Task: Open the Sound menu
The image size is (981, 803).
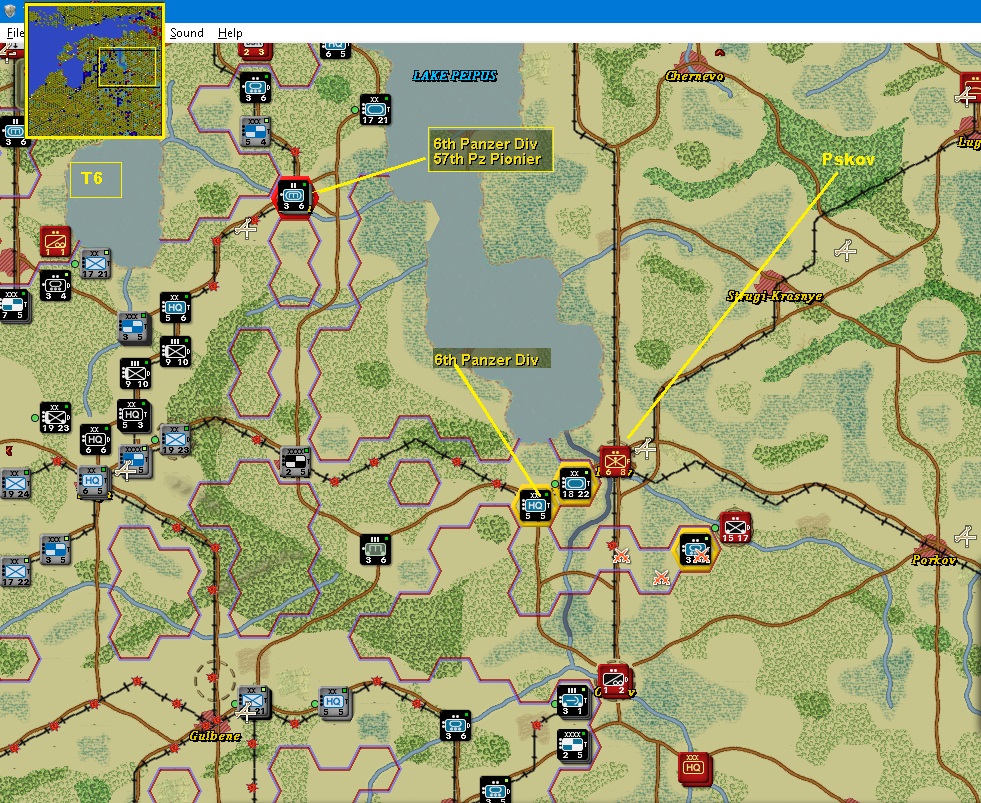Action: (186, 33)
